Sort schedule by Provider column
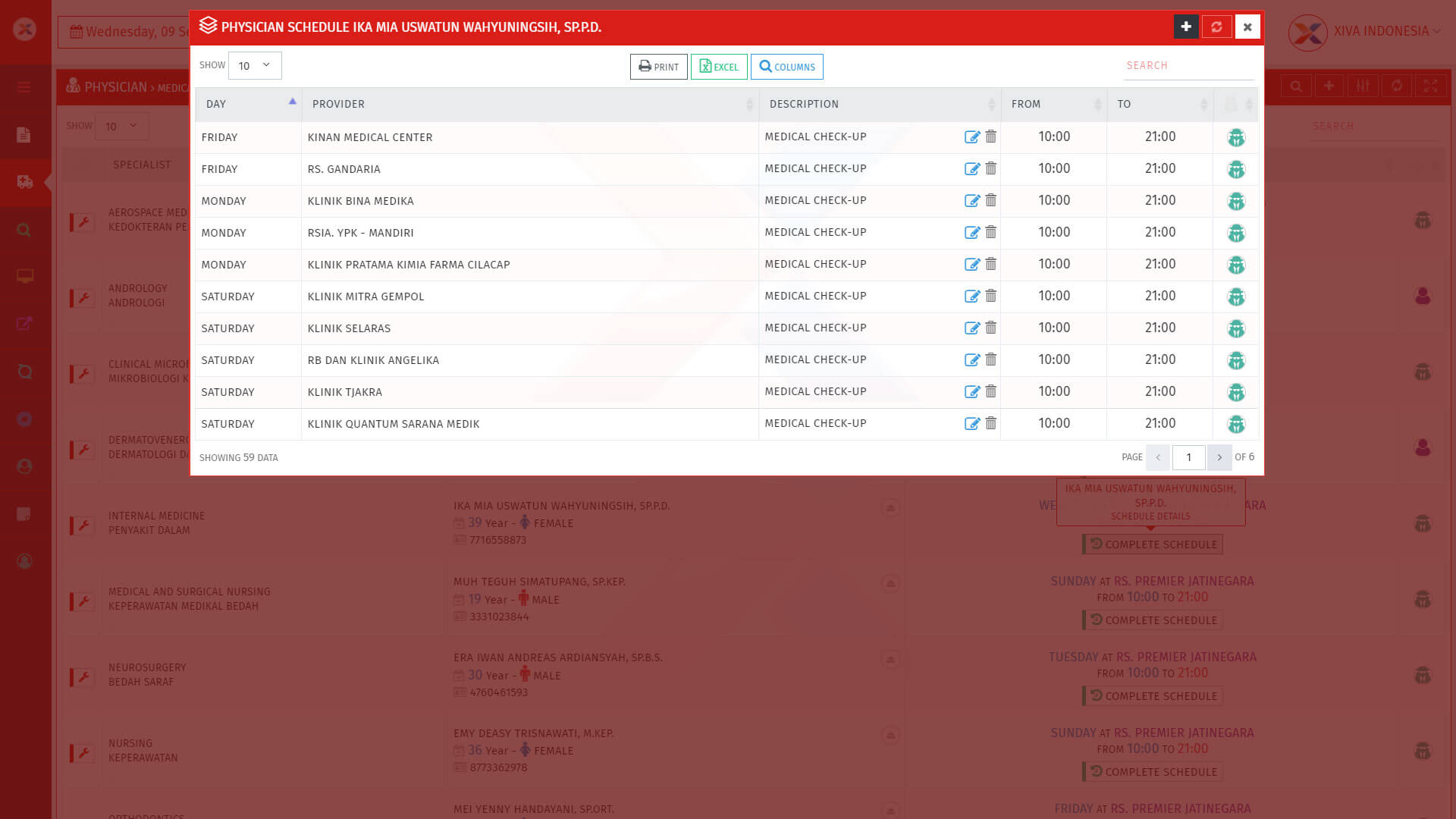 click(530, 104)
